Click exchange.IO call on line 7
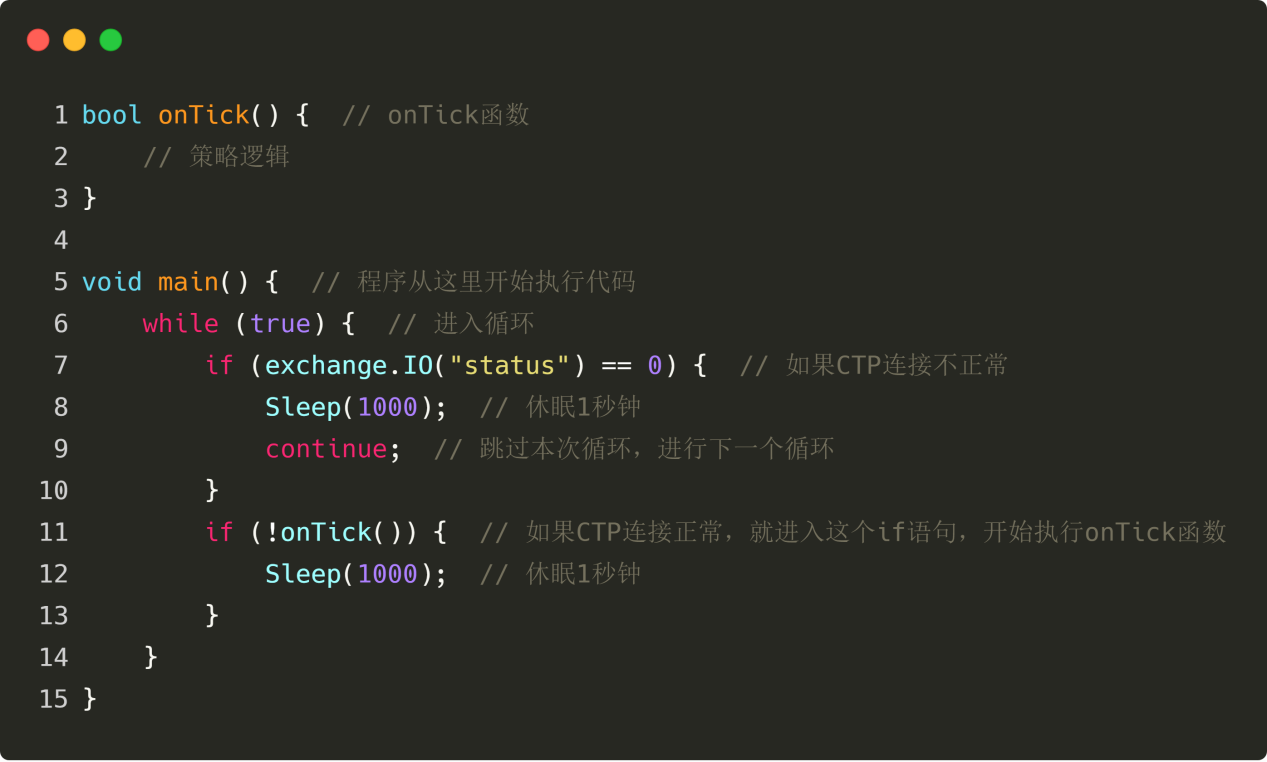 tap(349, 365)
